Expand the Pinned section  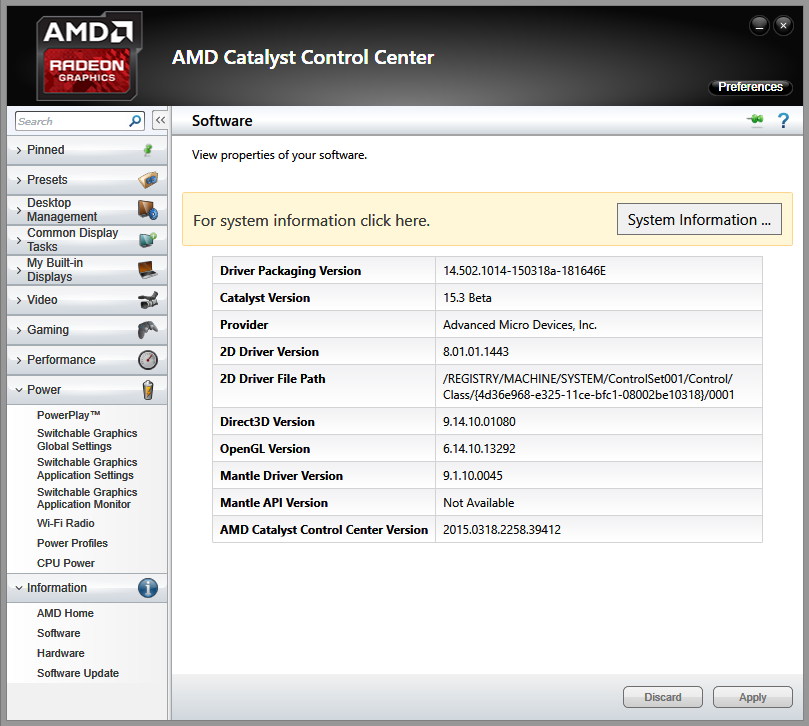tap(87, 150)
